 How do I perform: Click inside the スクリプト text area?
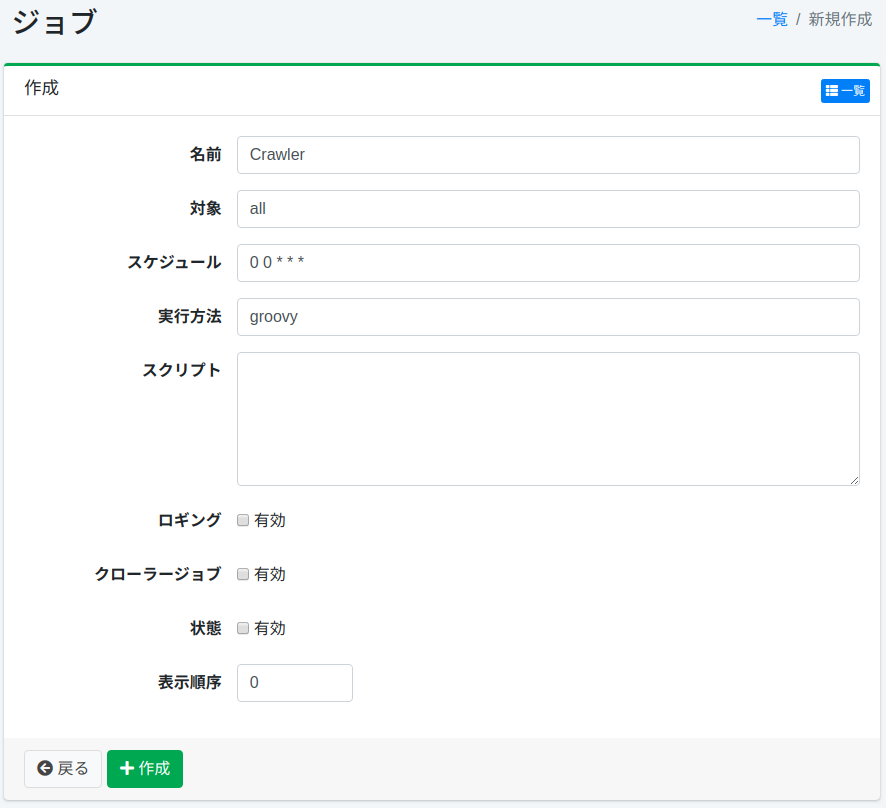click(x=548, y=419)
